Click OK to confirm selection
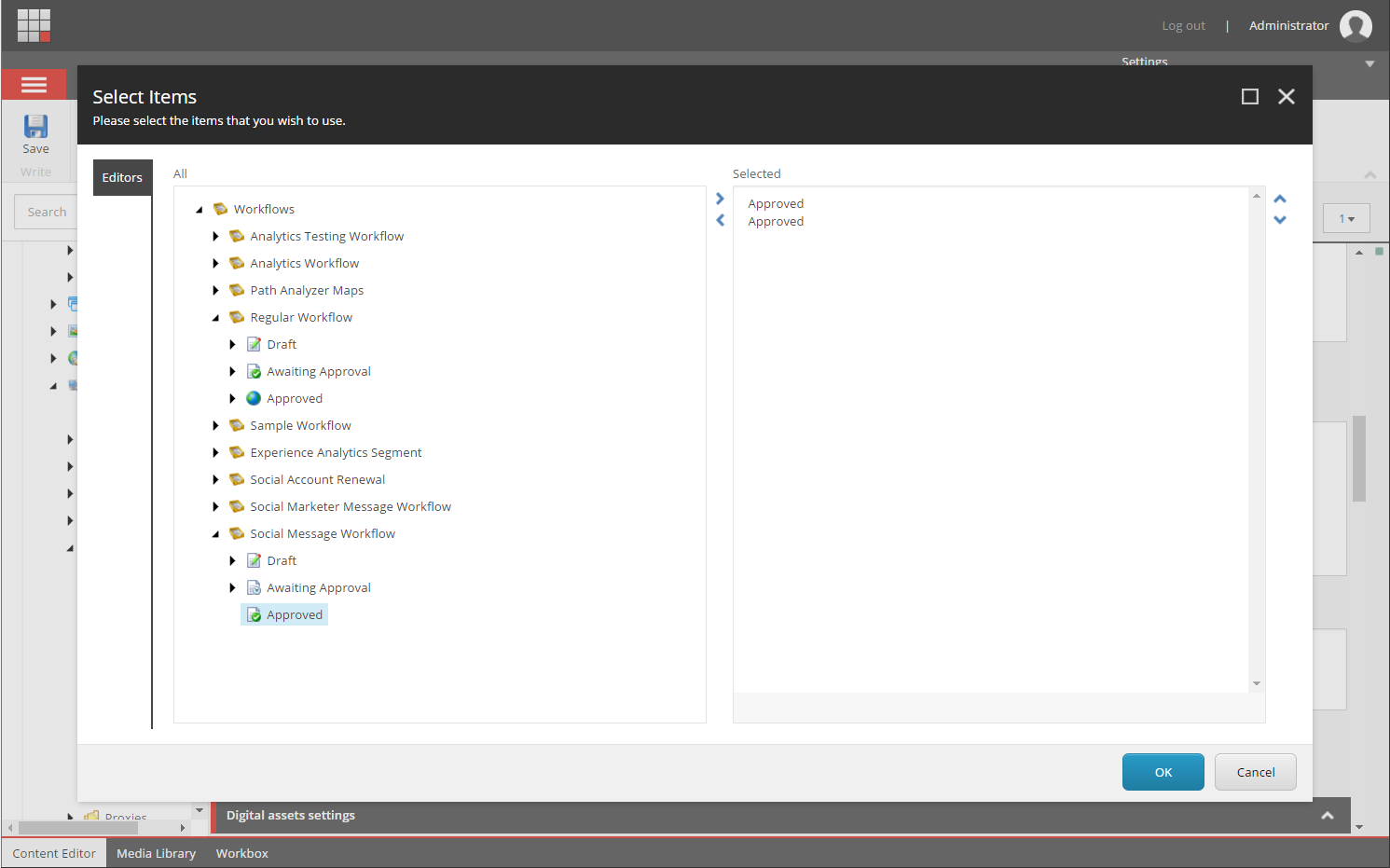 [1163, 772]
